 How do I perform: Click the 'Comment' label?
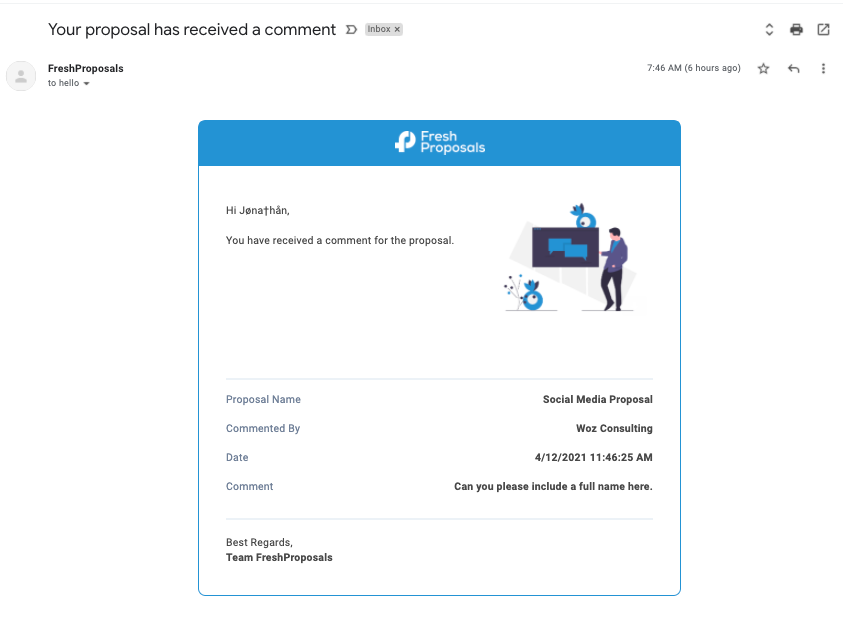[249, 486]
